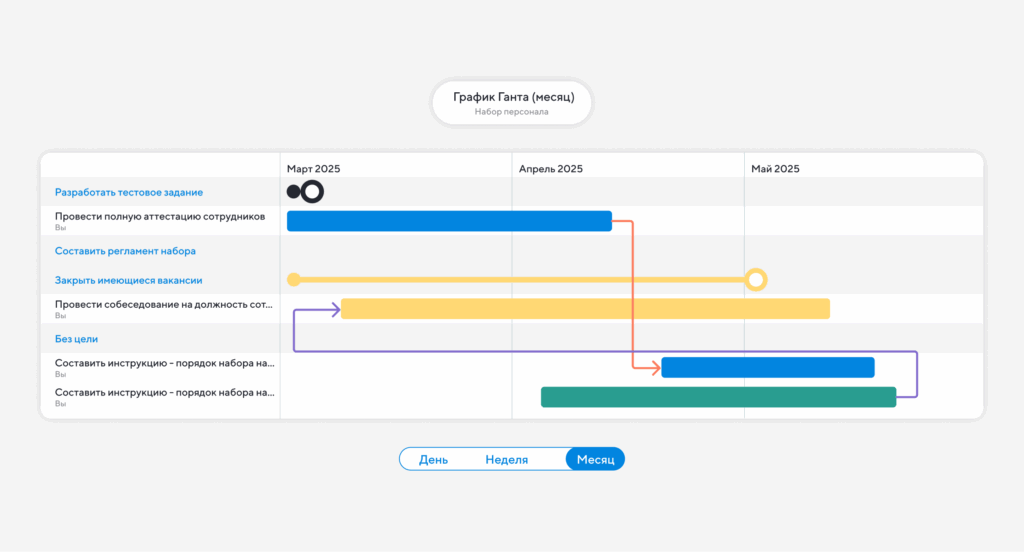Image resolution: width=1024 pixels, height=552 pixels.
Task: Click the yellow start dot of goal line
Action: click(x=293, y=279)
